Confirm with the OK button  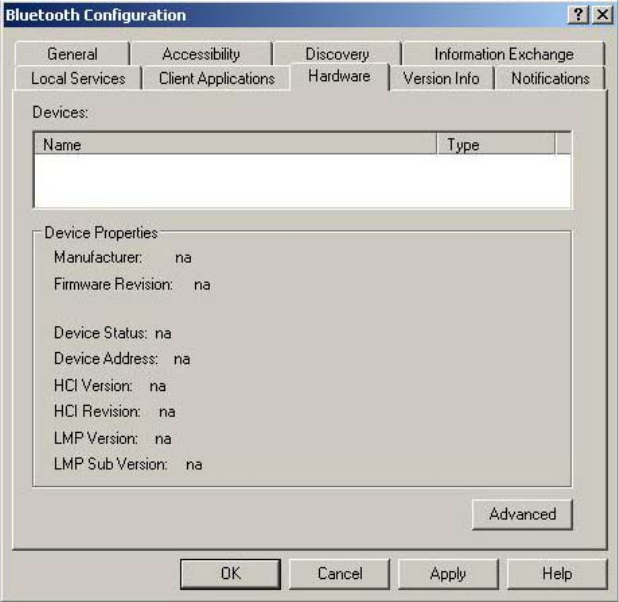(x=231, y=574)
